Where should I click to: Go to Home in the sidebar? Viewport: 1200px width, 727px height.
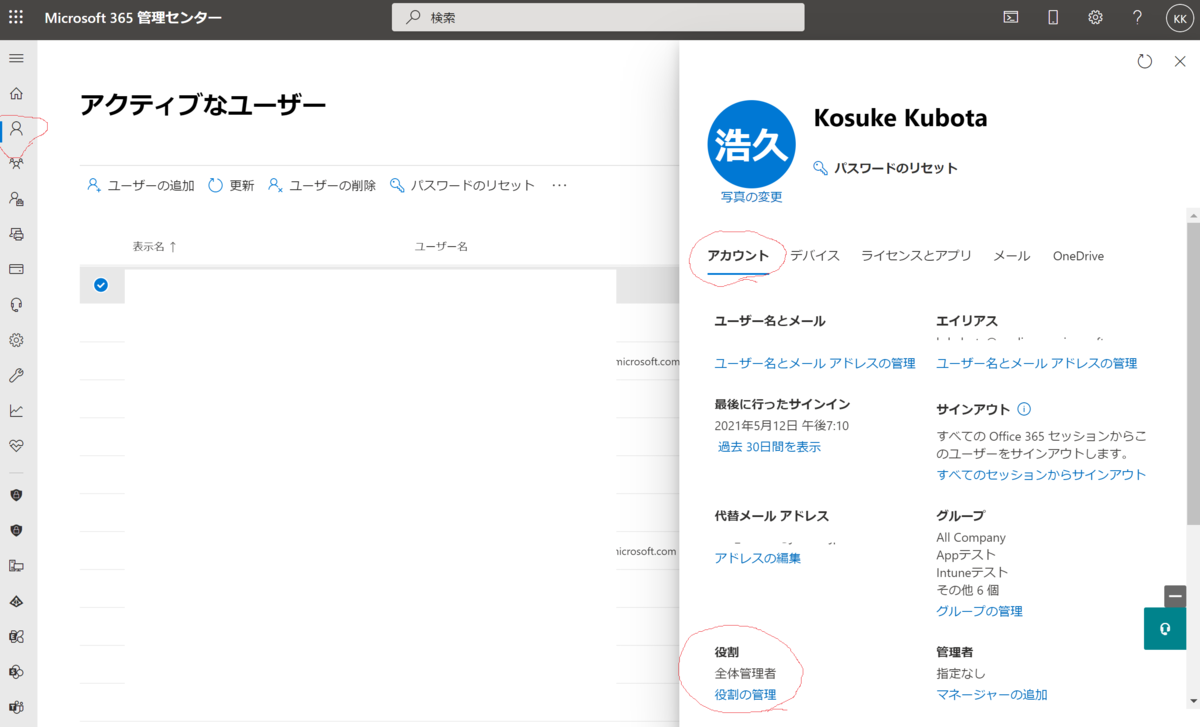tap(16, 94)
